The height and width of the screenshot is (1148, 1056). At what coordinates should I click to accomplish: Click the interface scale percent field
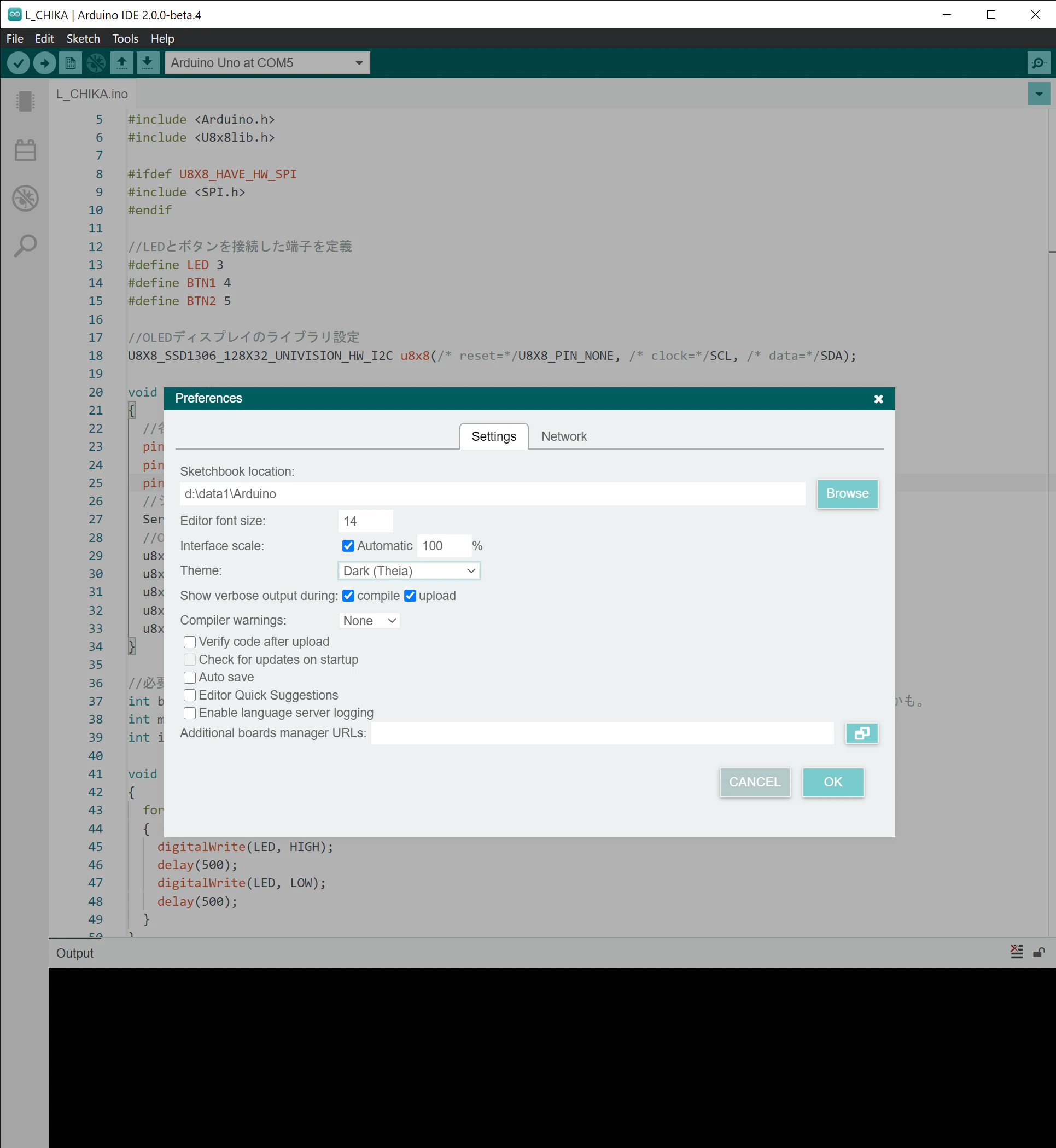coord(444,546)
